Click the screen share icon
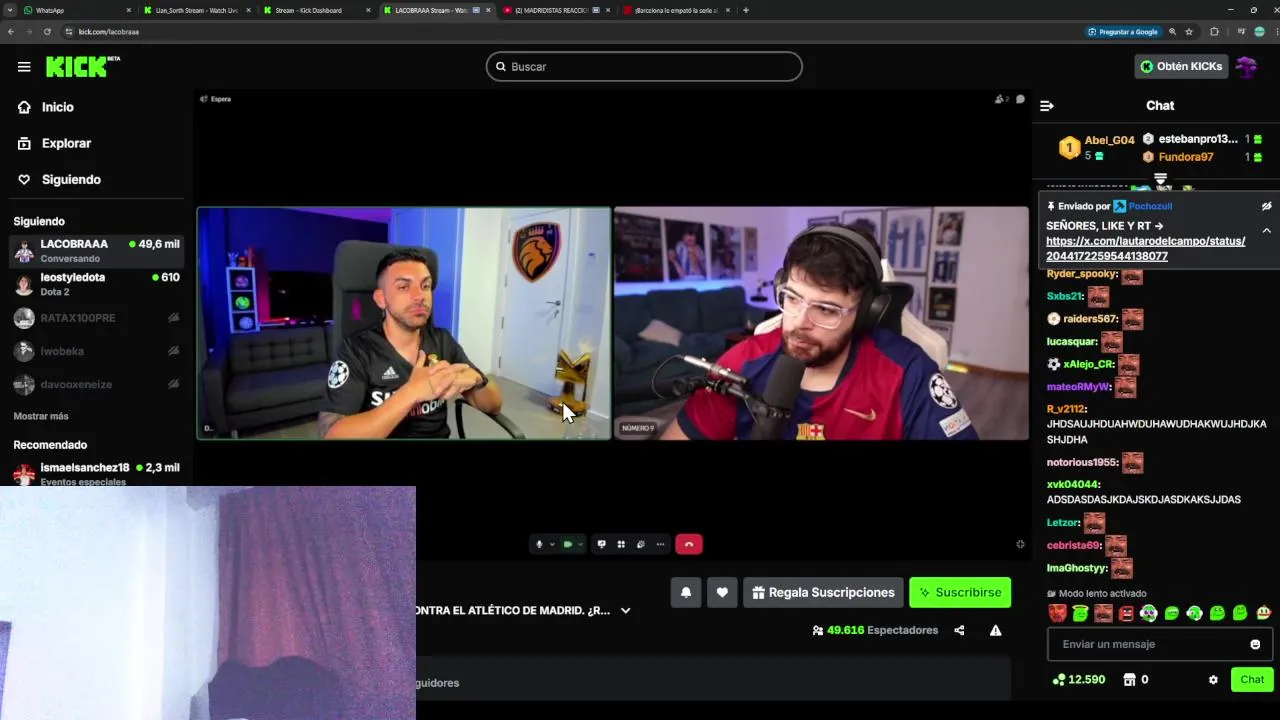 [601, 544]
